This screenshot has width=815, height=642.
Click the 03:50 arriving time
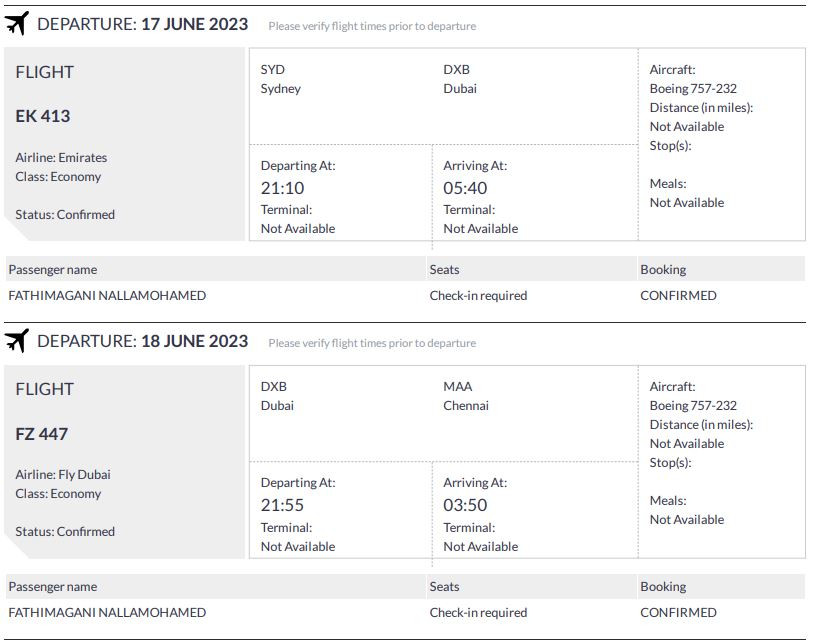(x=465, y=505)
